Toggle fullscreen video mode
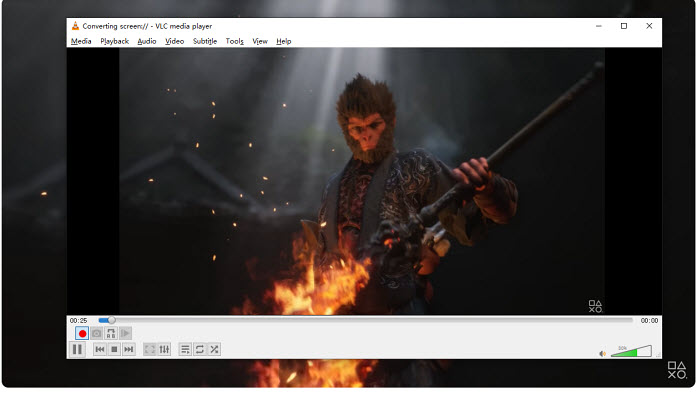 (150, 349)
